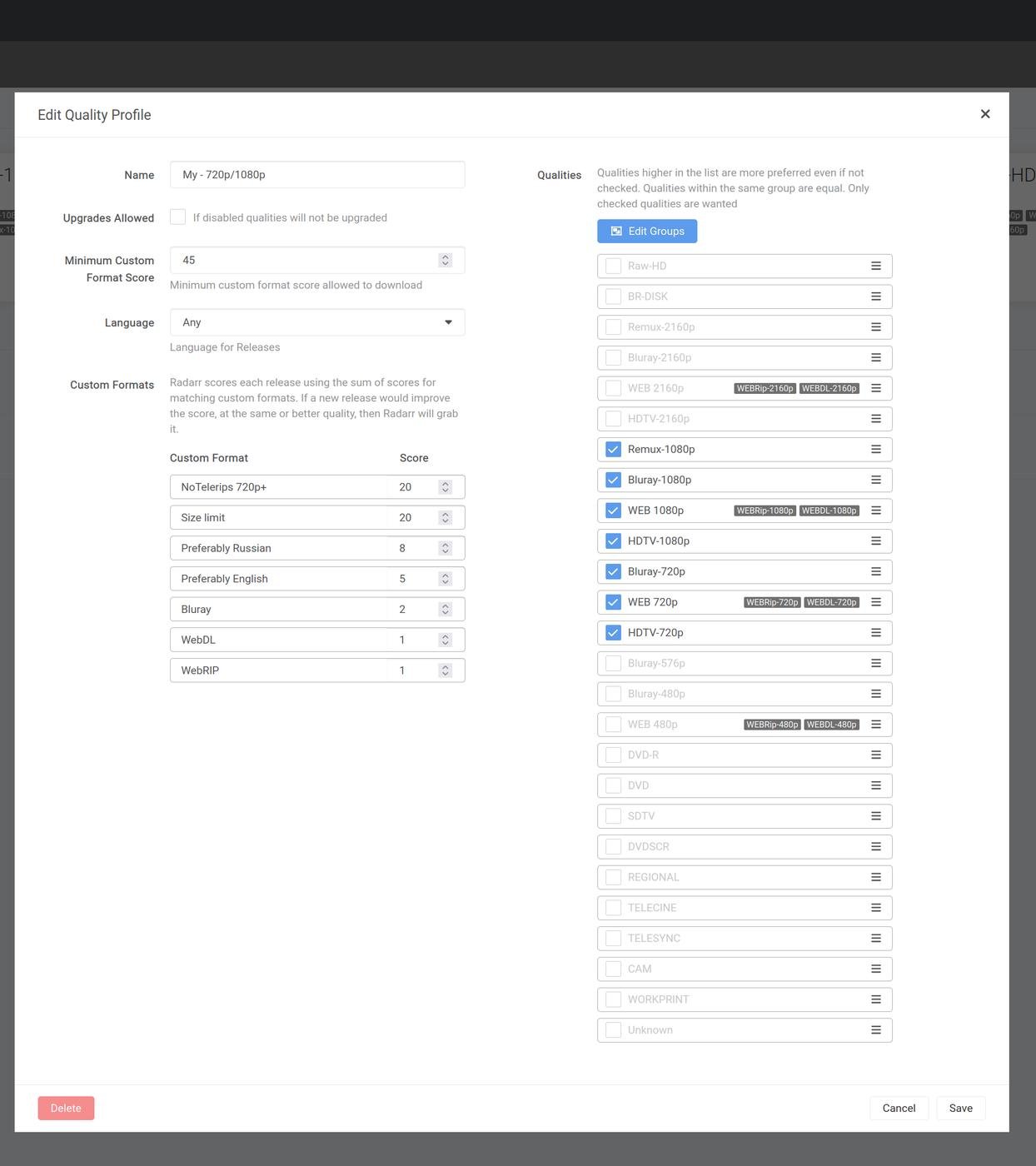Click the drag handle for Remux-1080p

(x=875, y=450)
